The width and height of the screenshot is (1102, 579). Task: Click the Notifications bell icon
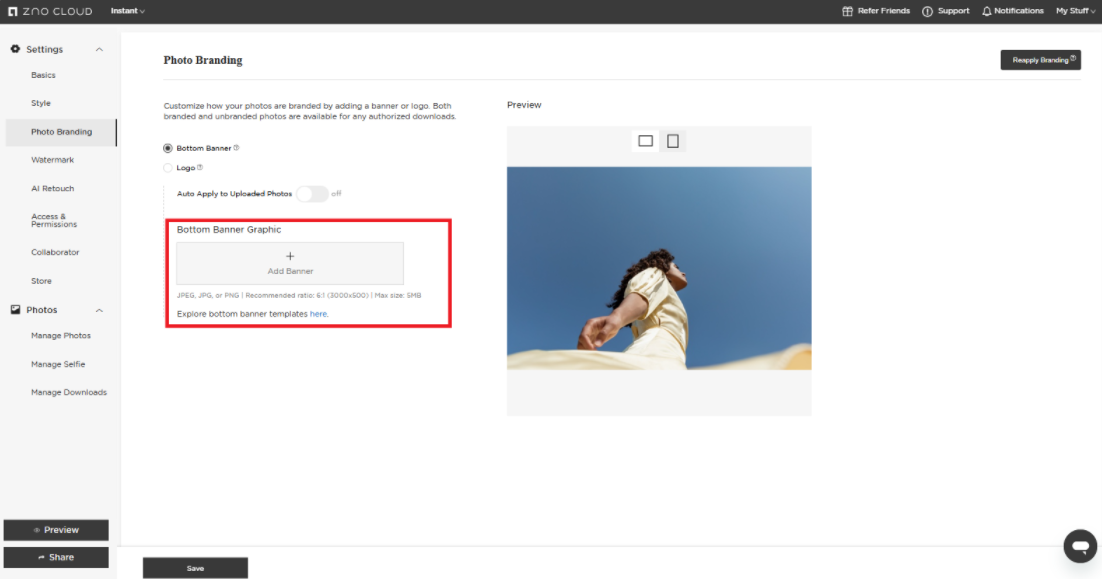pyautogui.click(x=987, y=11)
